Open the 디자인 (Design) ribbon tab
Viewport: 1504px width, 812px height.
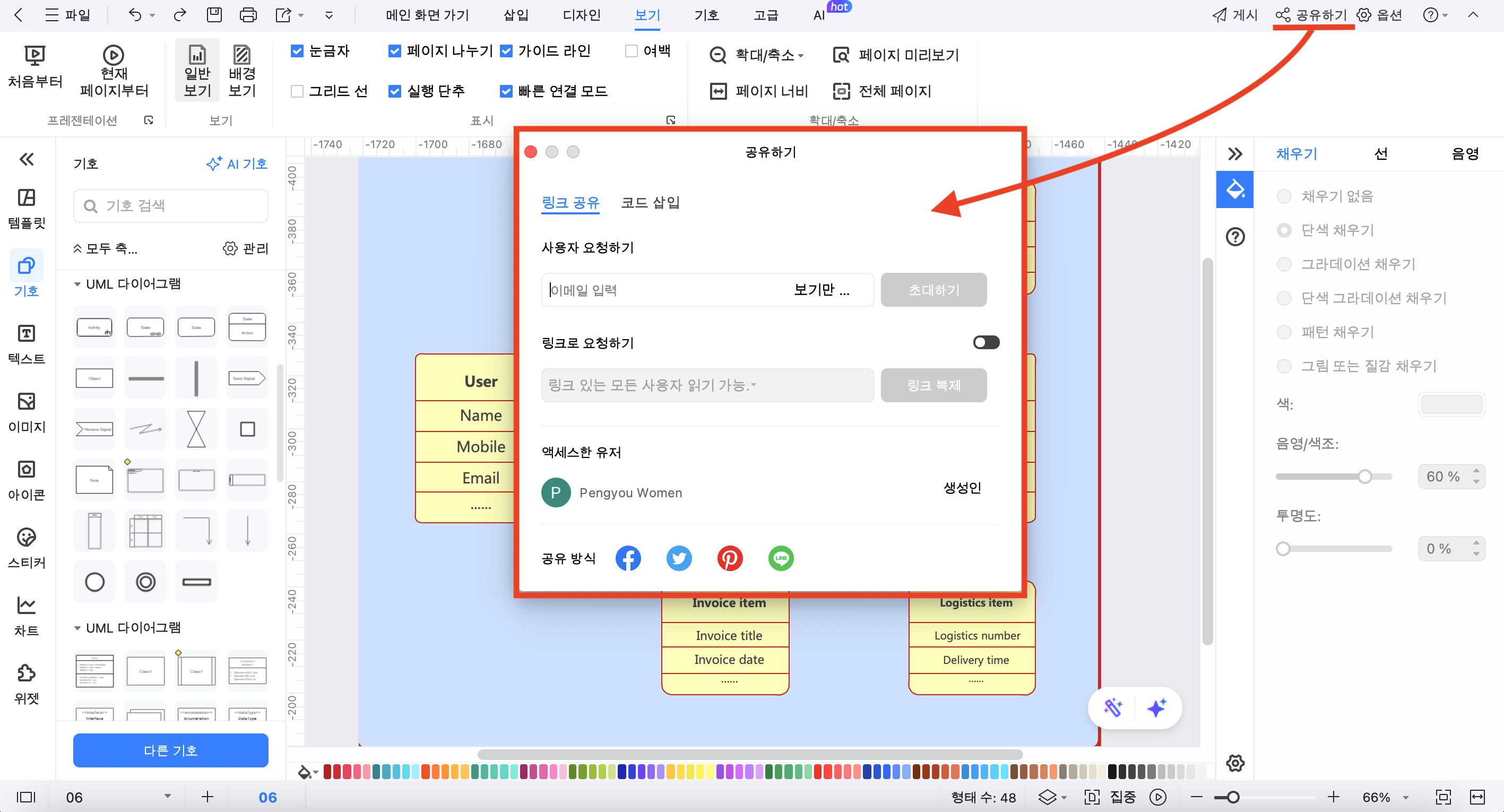(x=582, y=15)
